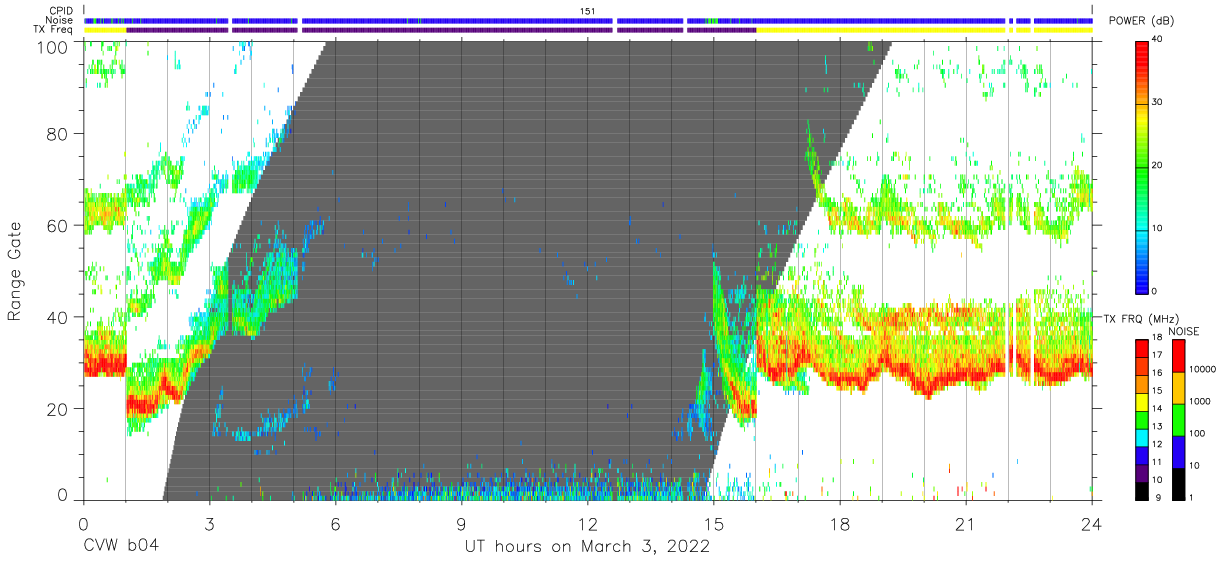Click noise colorbar label 10000

(x=1201, y=370)
